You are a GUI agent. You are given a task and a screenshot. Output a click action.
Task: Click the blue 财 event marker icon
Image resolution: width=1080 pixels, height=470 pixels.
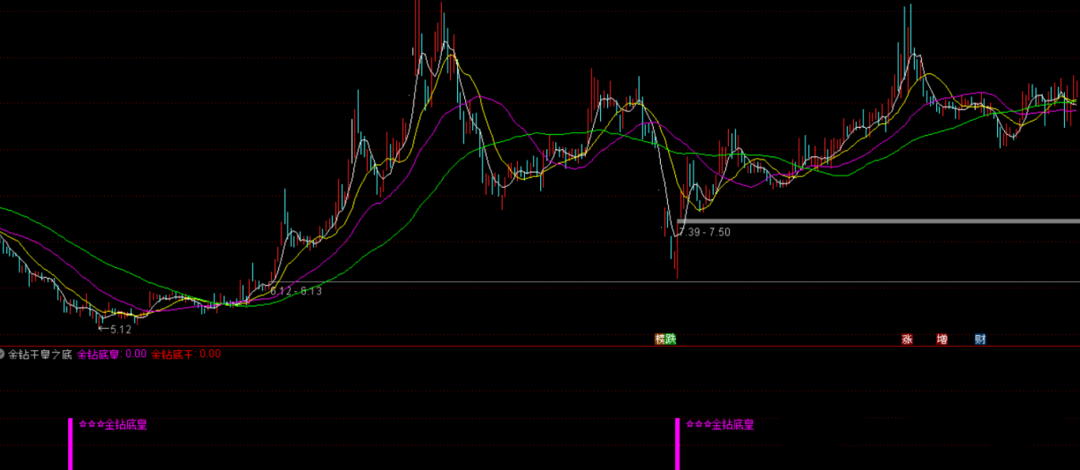(980, 339)
